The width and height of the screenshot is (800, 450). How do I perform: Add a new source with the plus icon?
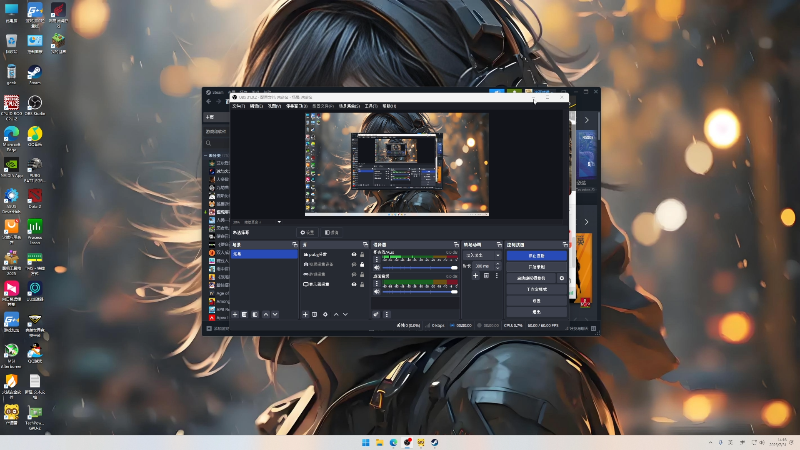tap(305, 314)
